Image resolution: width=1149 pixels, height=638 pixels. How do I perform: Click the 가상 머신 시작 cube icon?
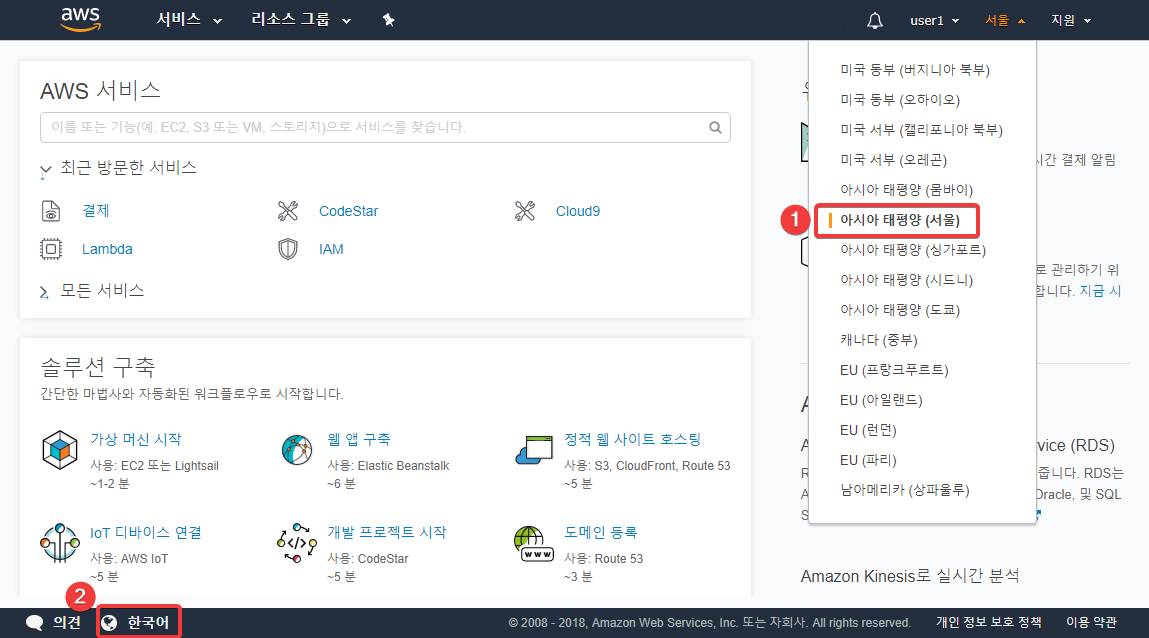tap(60, 450)
